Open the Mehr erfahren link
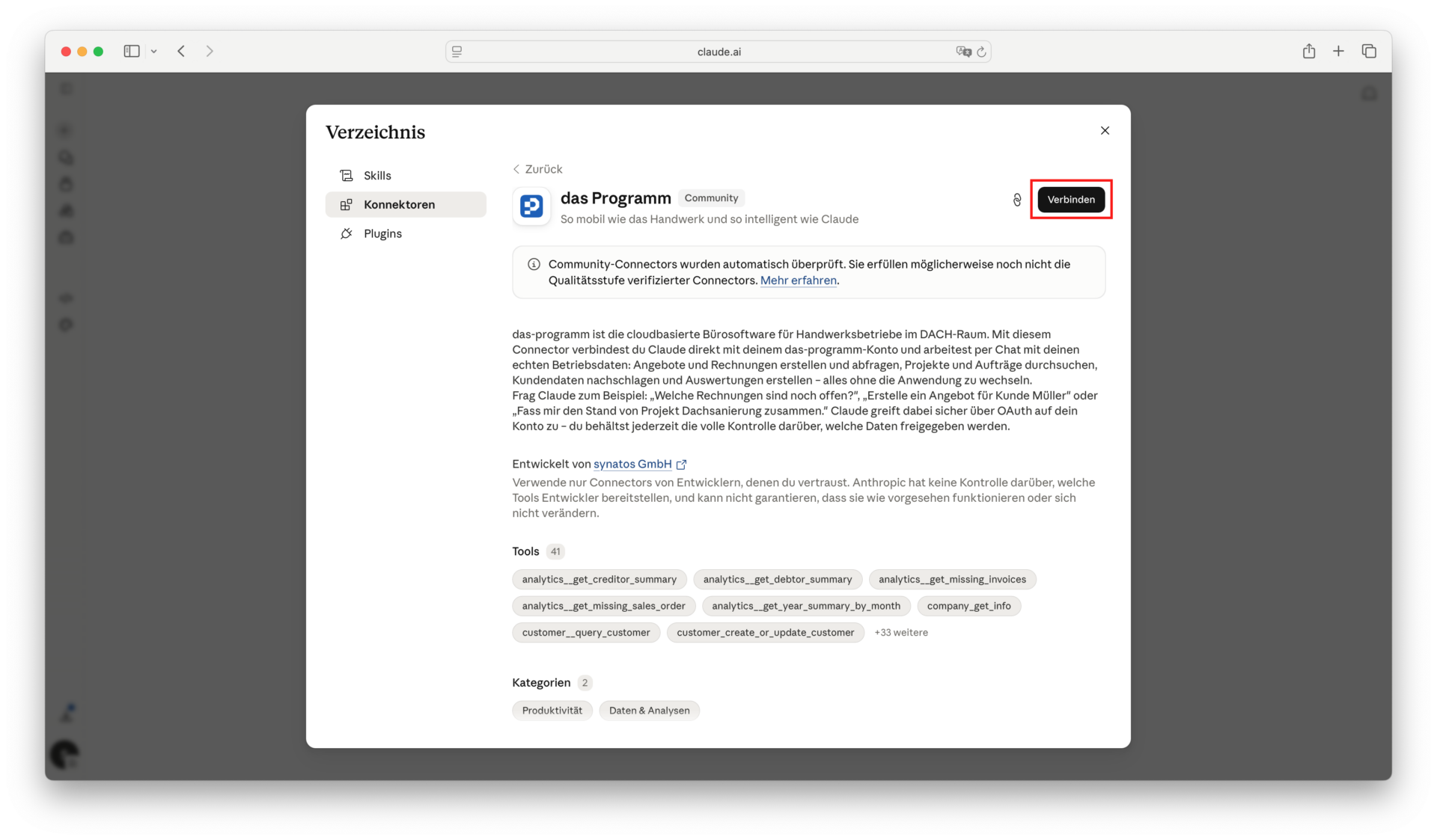 pos(799,280)
